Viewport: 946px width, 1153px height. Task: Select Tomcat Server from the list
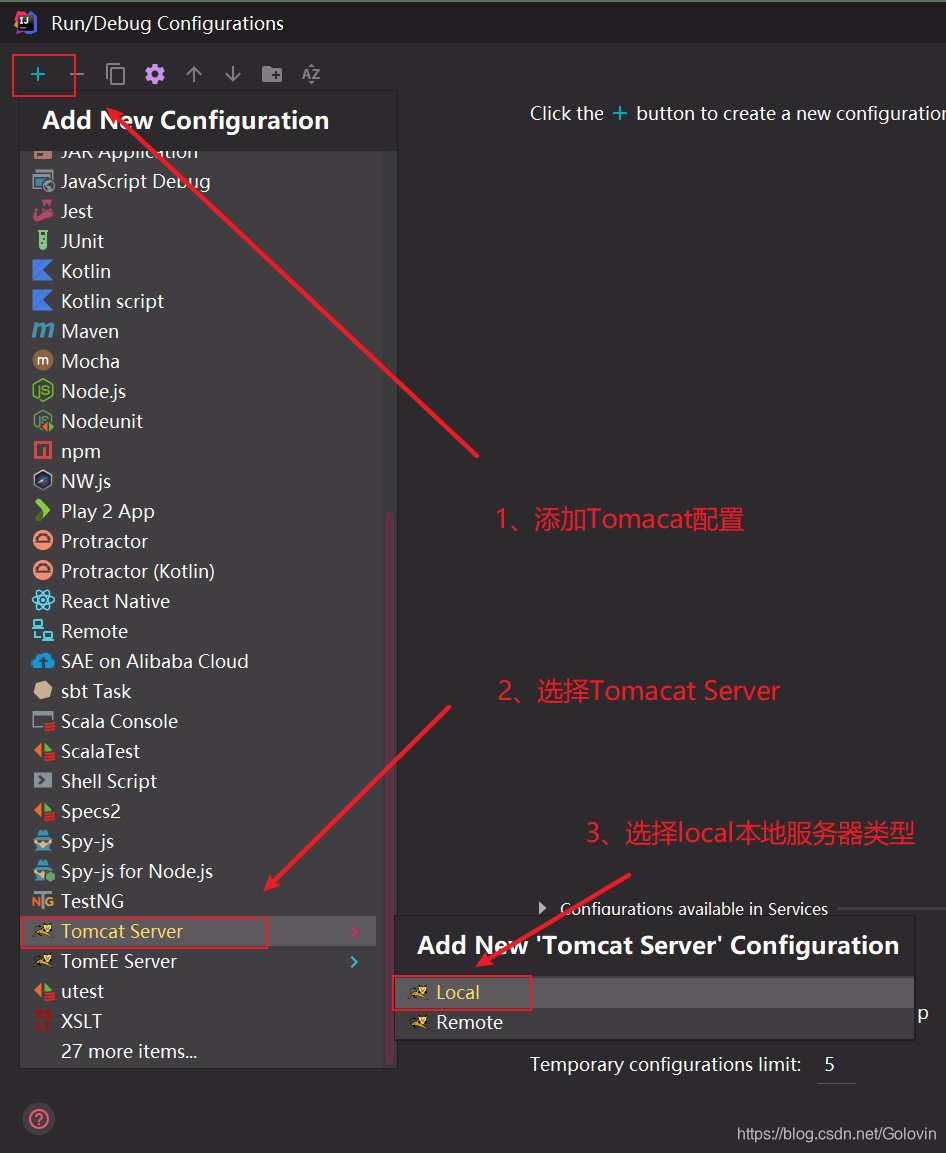click(199, 932)
